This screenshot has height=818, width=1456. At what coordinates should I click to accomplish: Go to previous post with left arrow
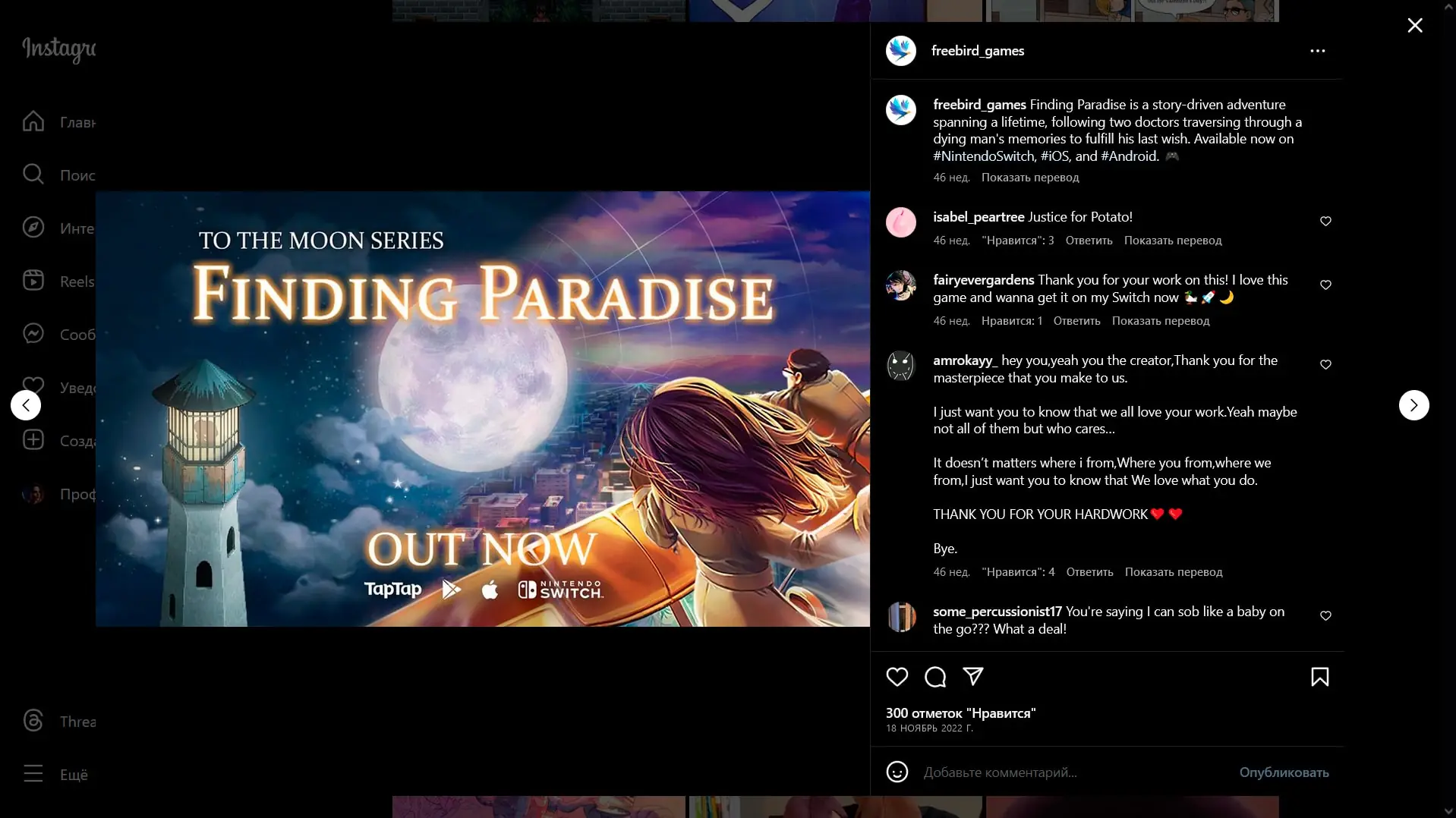pyautogui.click(x=26, y=405)
